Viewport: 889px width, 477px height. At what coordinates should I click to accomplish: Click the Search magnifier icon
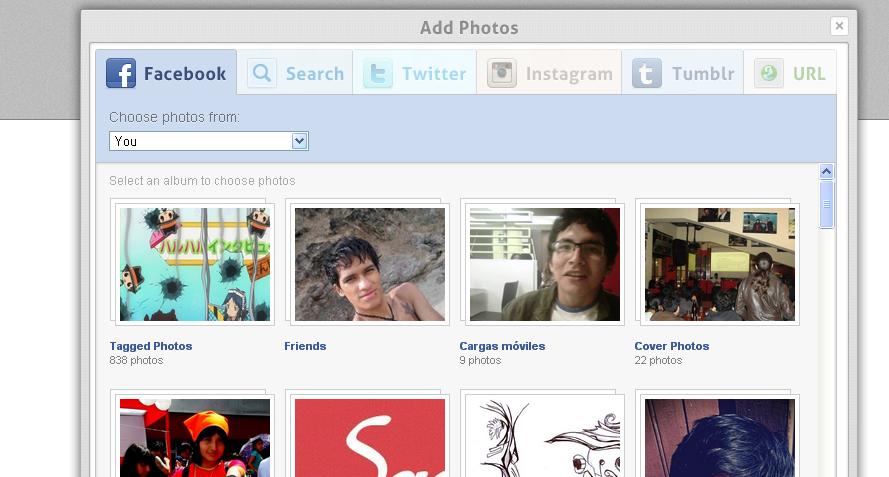262,73
